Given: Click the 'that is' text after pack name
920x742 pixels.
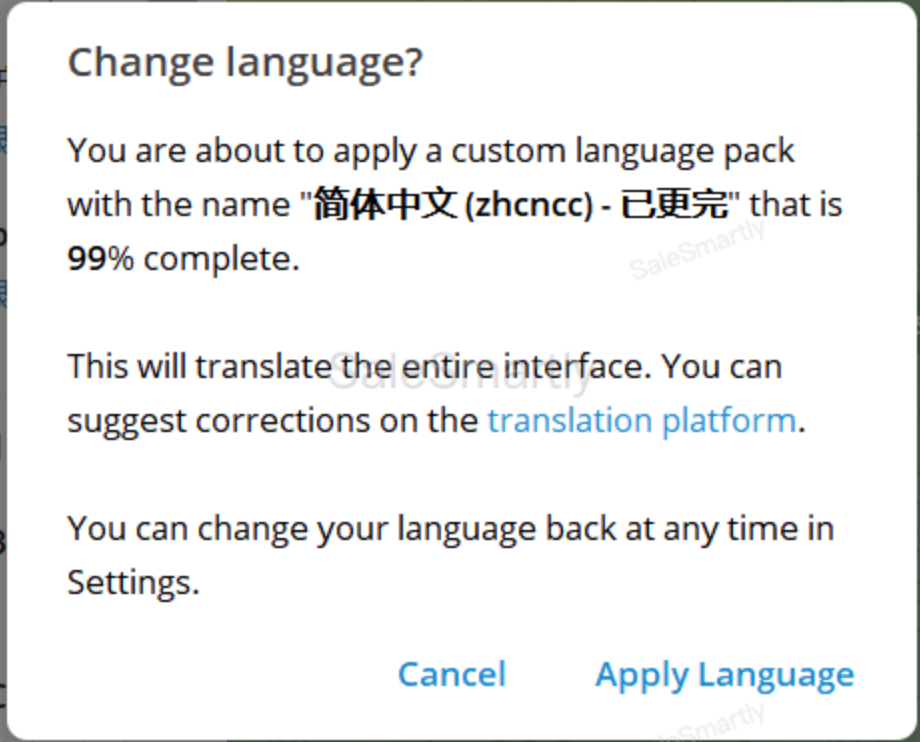Looking at the screenshot, I should [x=796, y=205].
